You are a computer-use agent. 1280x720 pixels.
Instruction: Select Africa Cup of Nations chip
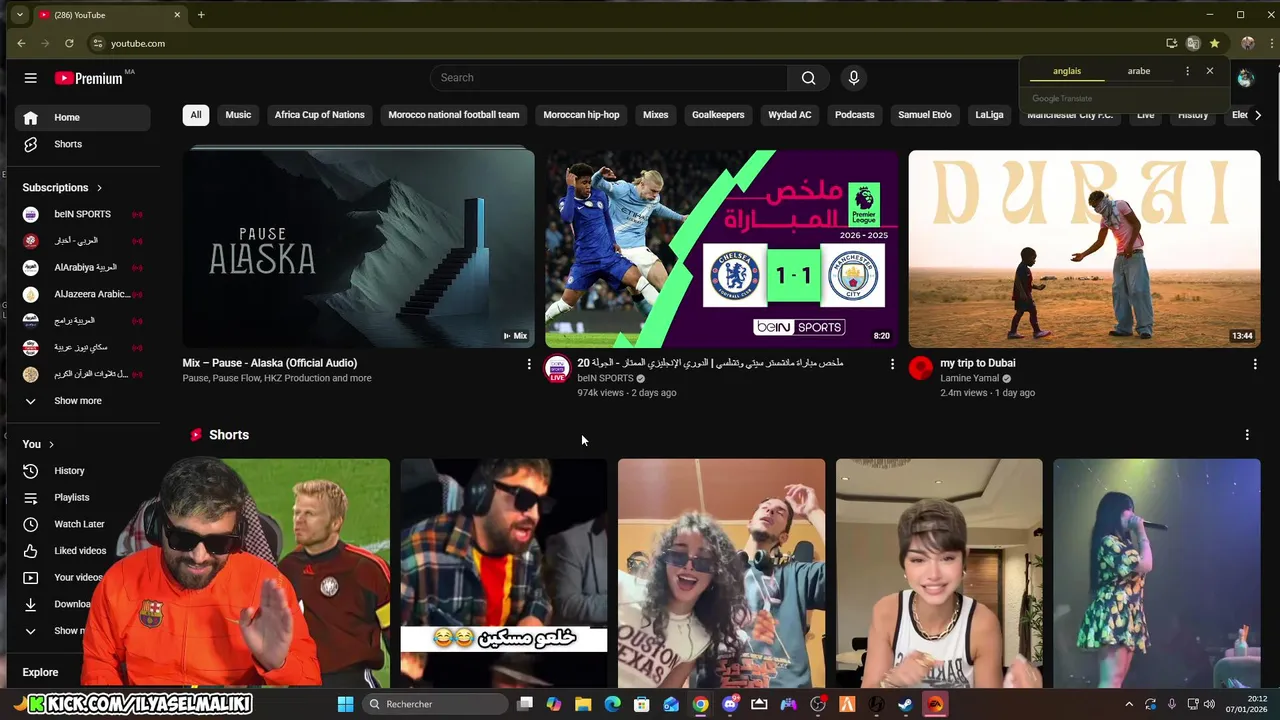[320, 115]
